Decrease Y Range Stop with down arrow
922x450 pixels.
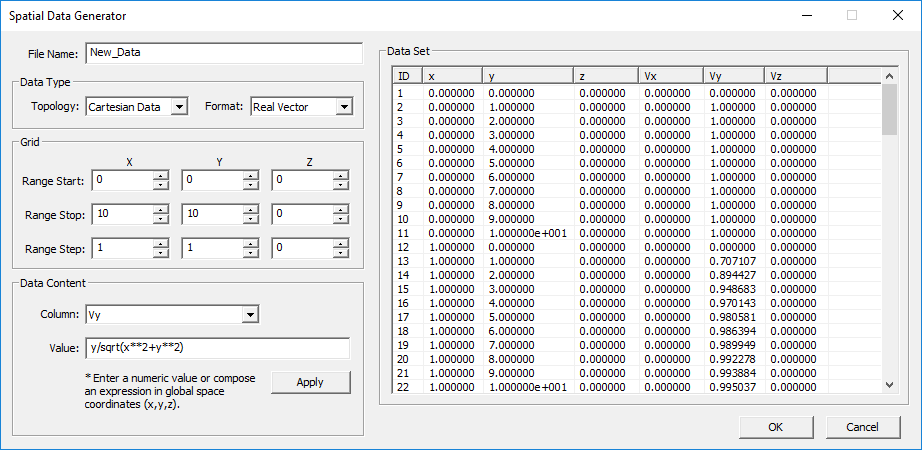(x=250, y=219)
